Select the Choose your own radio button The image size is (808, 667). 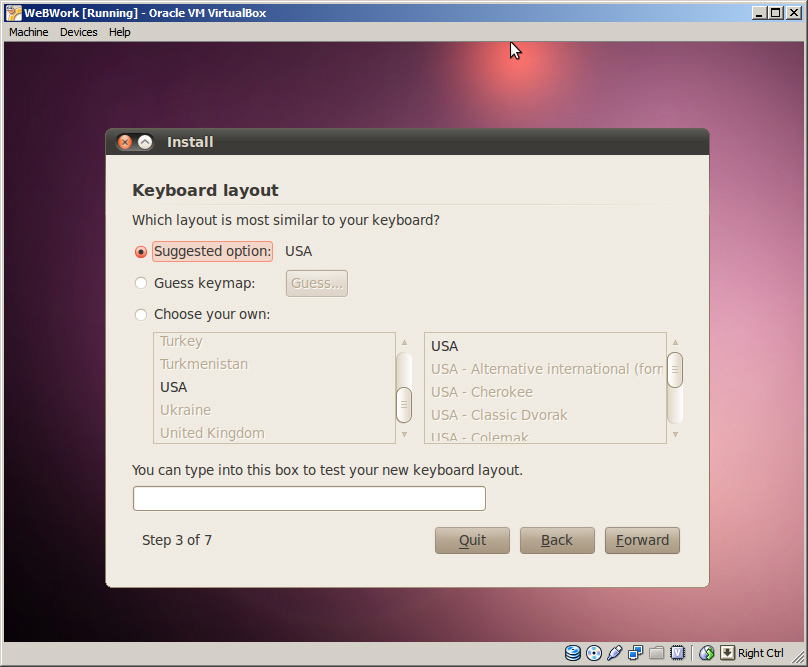(x=141, y=314)
